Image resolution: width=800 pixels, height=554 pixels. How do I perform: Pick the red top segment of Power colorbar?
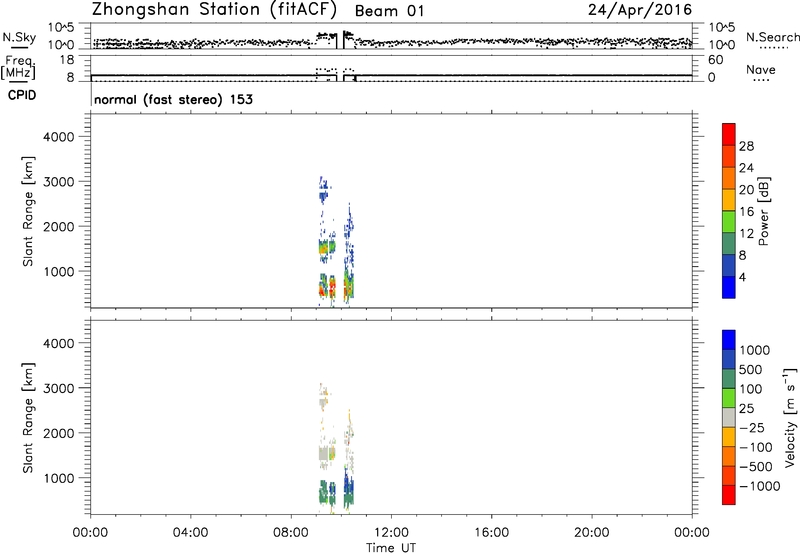[x=729, y=134]
